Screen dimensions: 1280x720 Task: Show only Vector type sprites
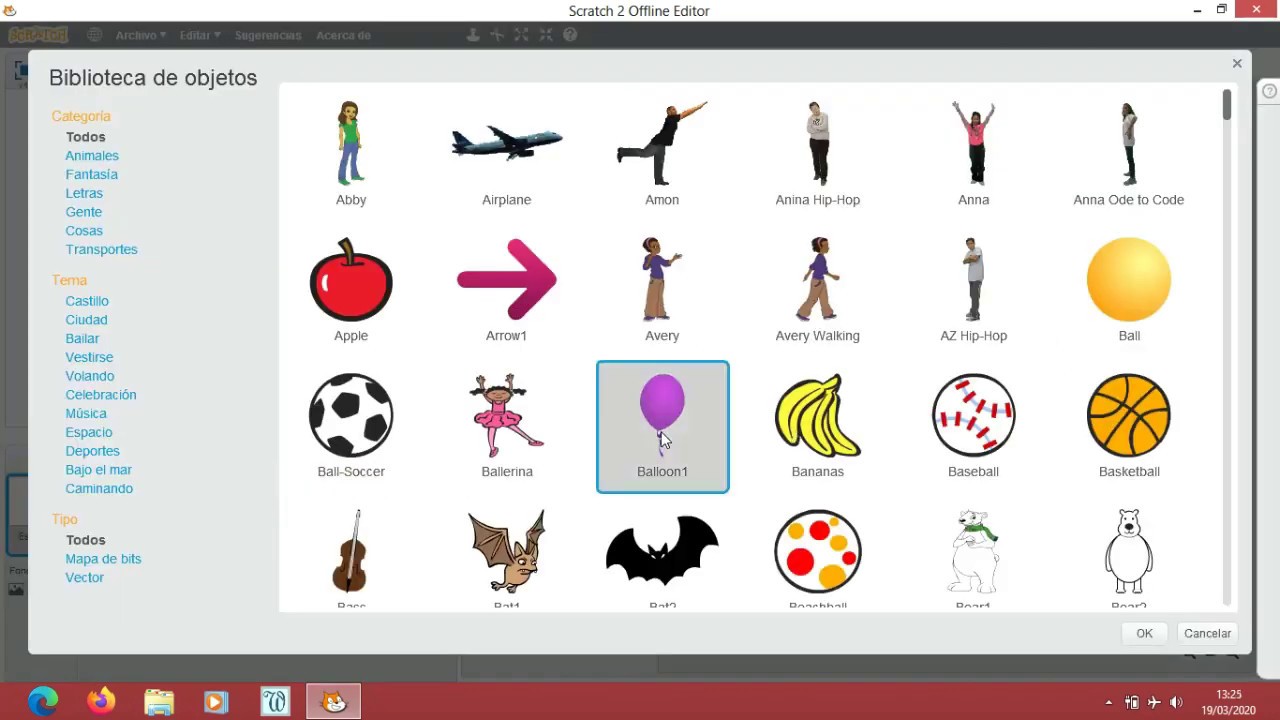pyautogui.click(x=85, y=578)
